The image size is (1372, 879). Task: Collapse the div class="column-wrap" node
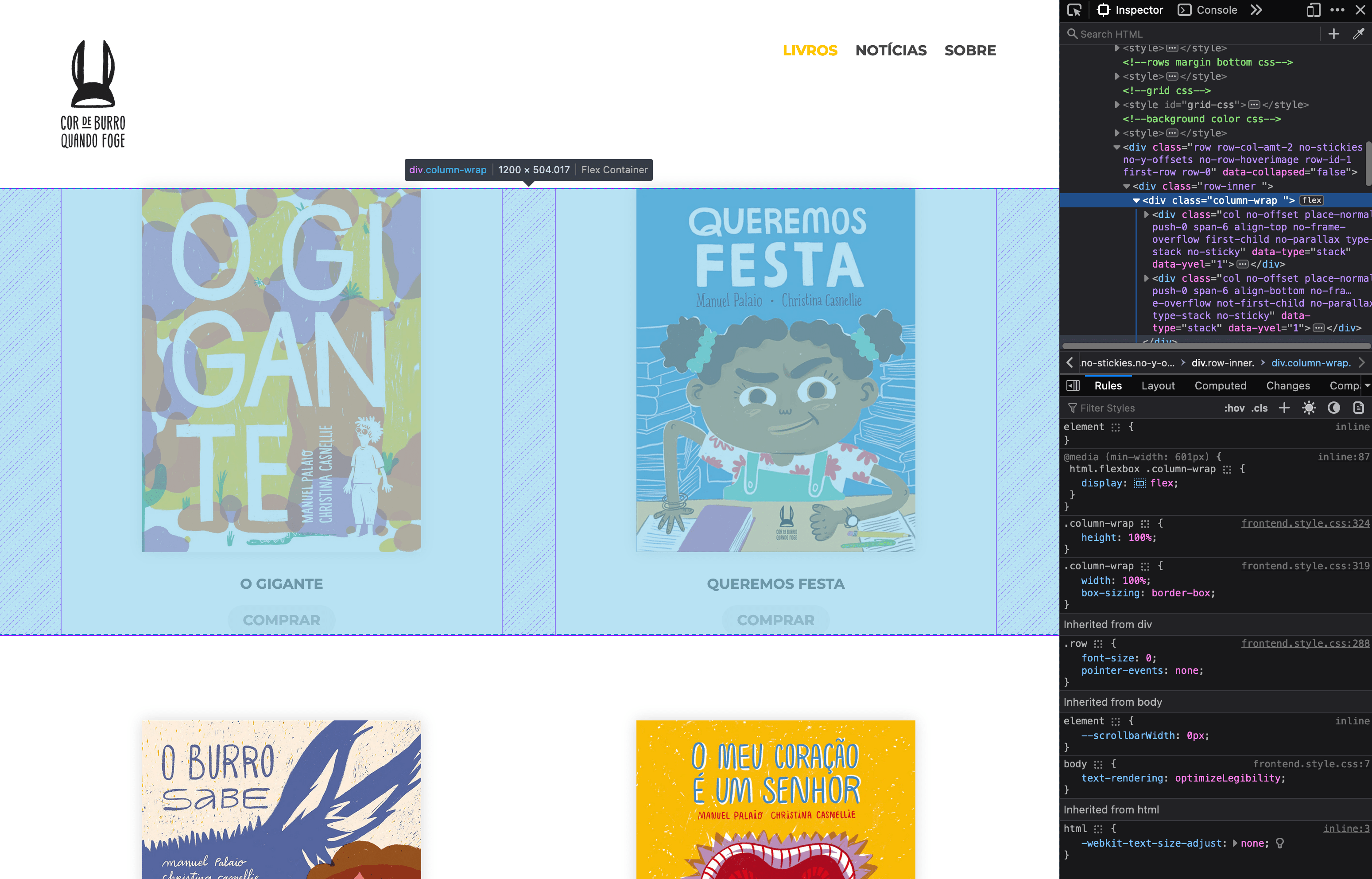(x=1136, y=200)
